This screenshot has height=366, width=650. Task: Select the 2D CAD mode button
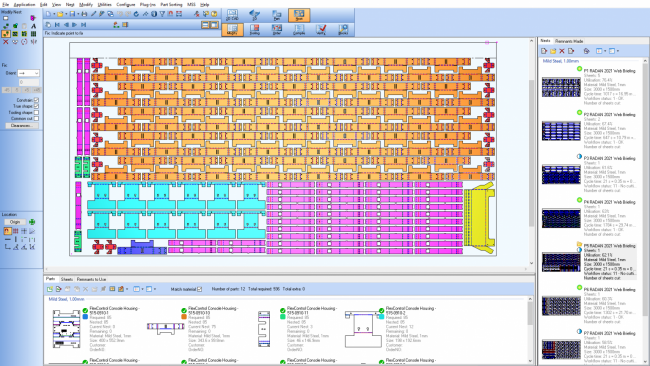[232, 15]
